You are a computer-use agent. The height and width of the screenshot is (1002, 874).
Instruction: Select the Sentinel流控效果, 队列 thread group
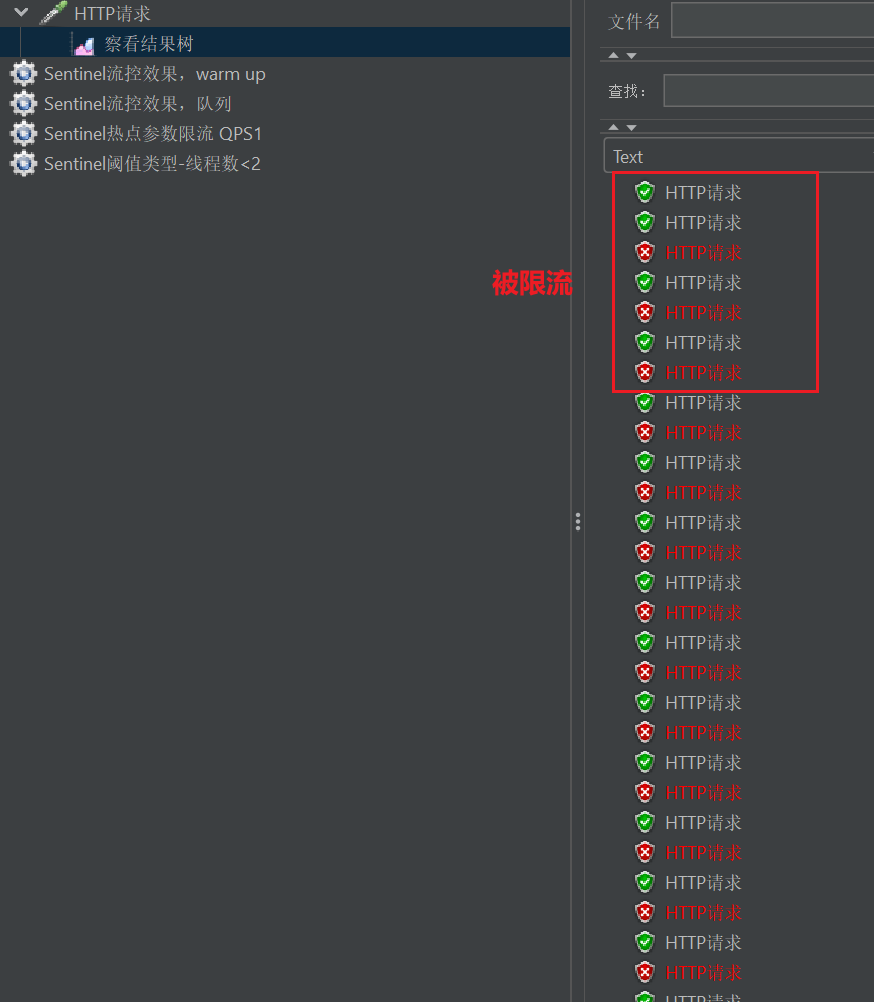[137, 104]
